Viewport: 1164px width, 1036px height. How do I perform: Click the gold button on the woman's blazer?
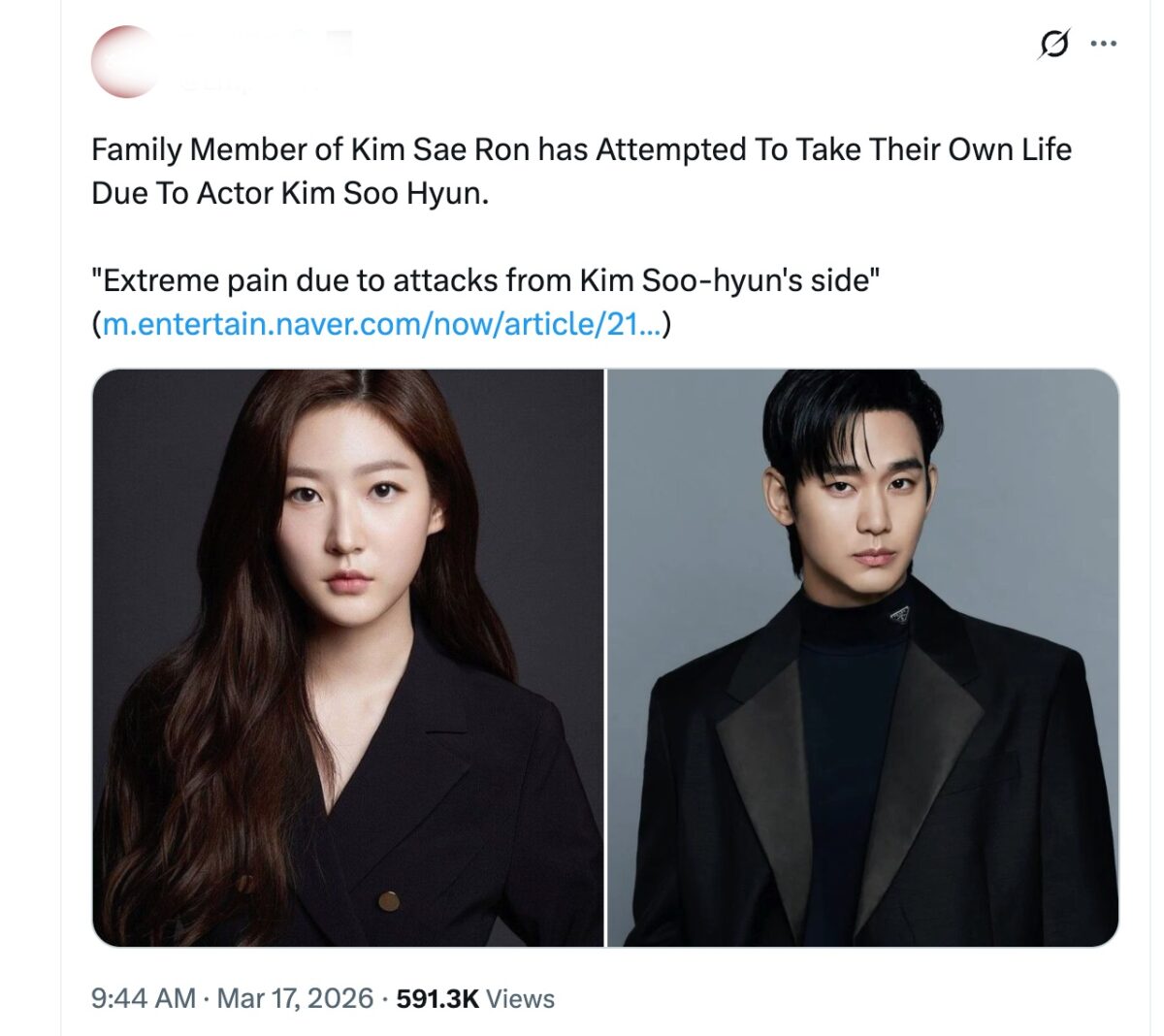(x=389, y=902)
